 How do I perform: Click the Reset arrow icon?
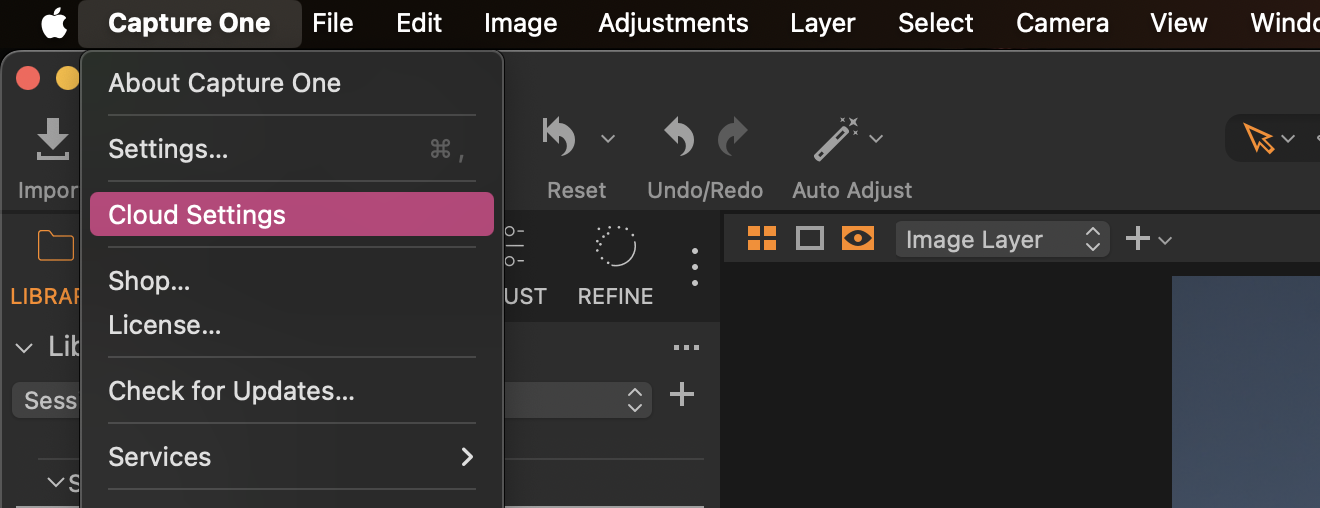click(x=559, y=137)
